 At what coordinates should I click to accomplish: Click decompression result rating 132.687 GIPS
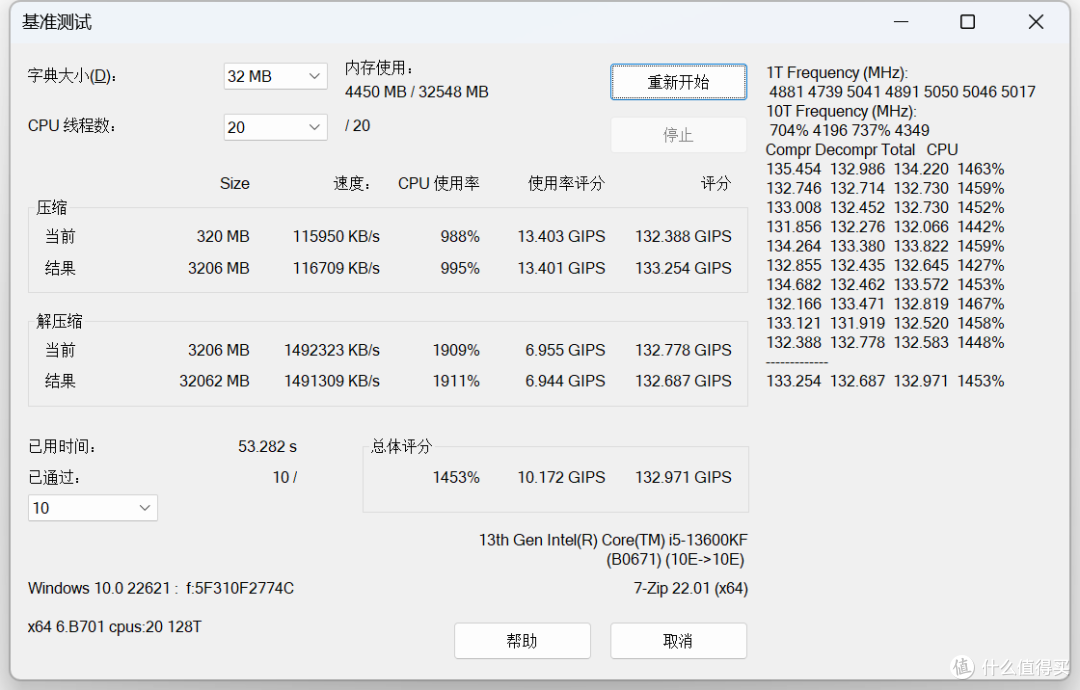[x=683, y=381]
